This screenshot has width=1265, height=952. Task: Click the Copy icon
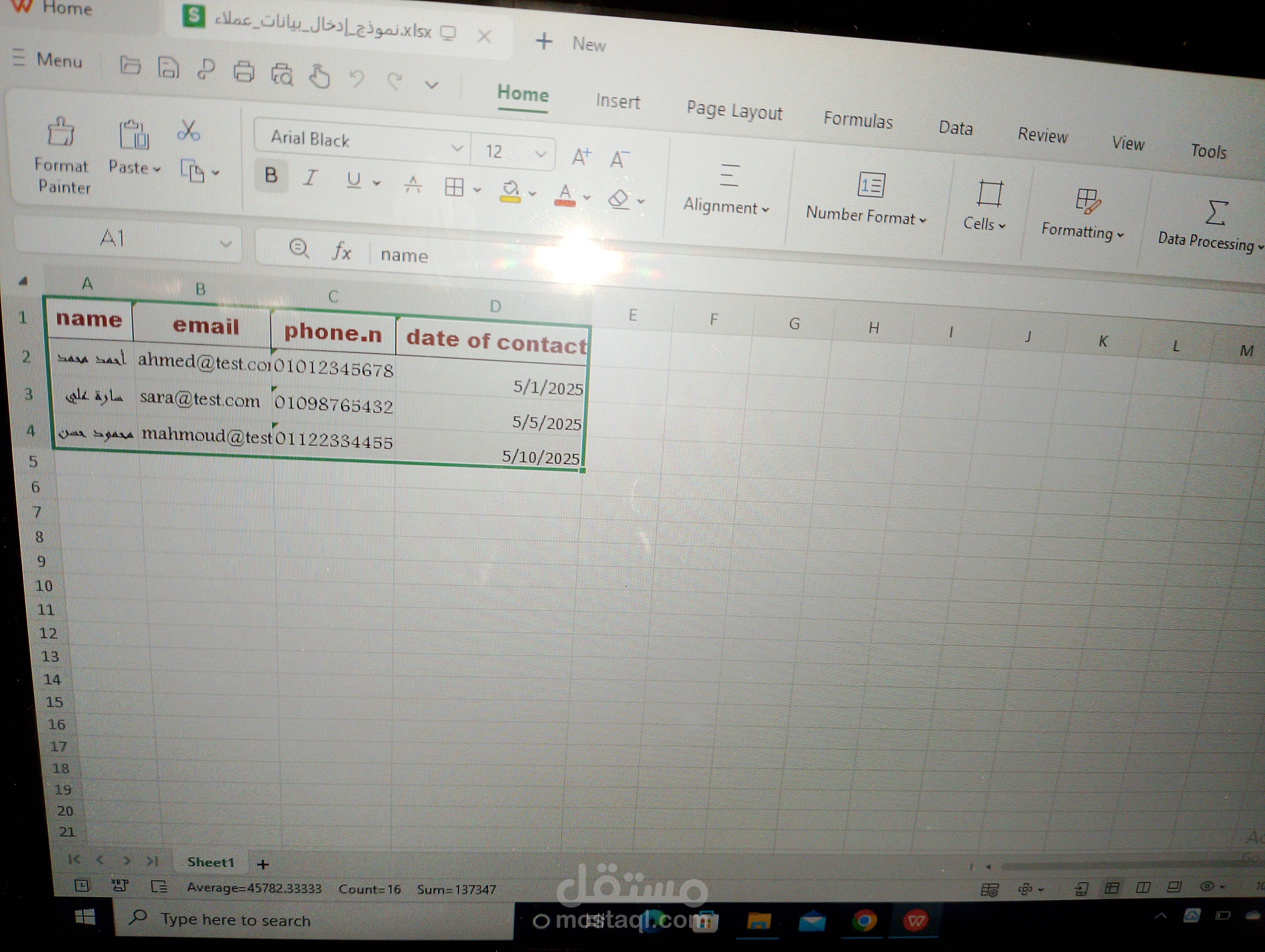pos(192,171)
